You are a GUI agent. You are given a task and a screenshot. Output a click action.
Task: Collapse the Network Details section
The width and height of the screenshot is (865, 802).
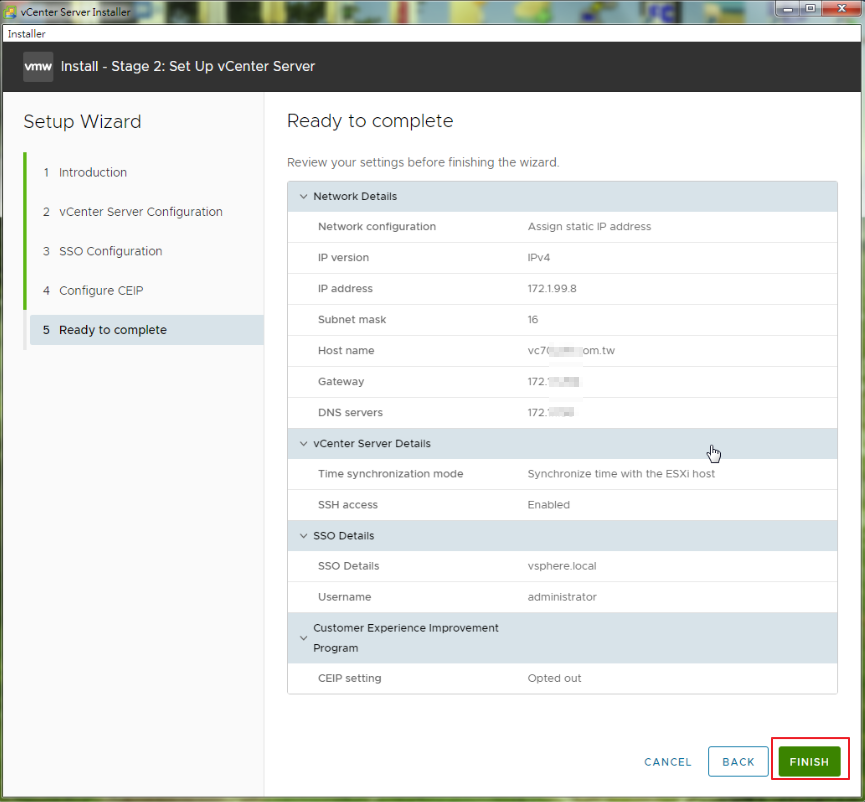[x=303, y=196]
